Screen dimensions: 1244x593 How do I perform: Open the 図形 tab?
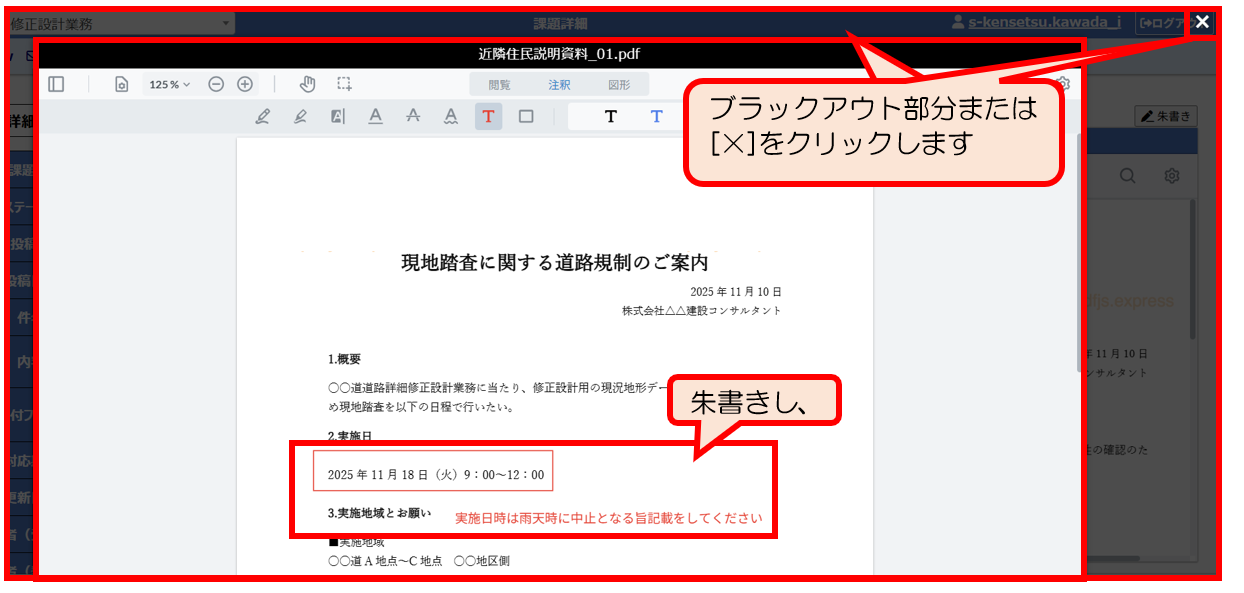click(x=619, y=85)
